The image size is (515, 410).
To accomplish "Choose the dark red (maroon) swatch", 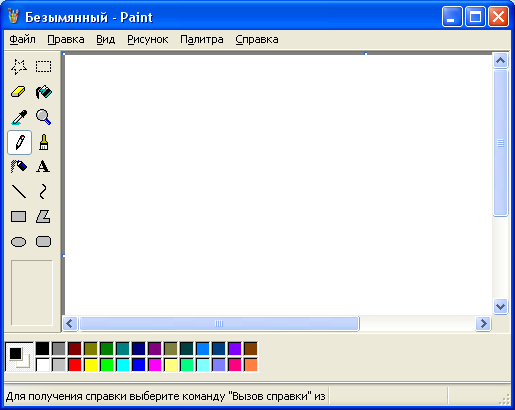I will pos(75,349).
